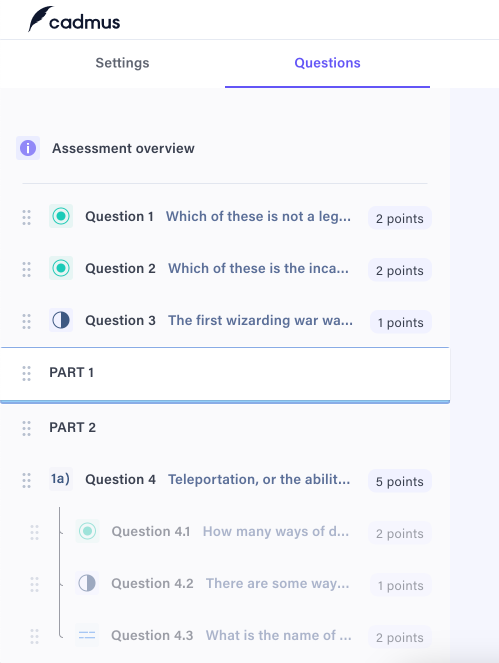
Task: Click the drag handle beside PART 2
Action: pos(26,428)
